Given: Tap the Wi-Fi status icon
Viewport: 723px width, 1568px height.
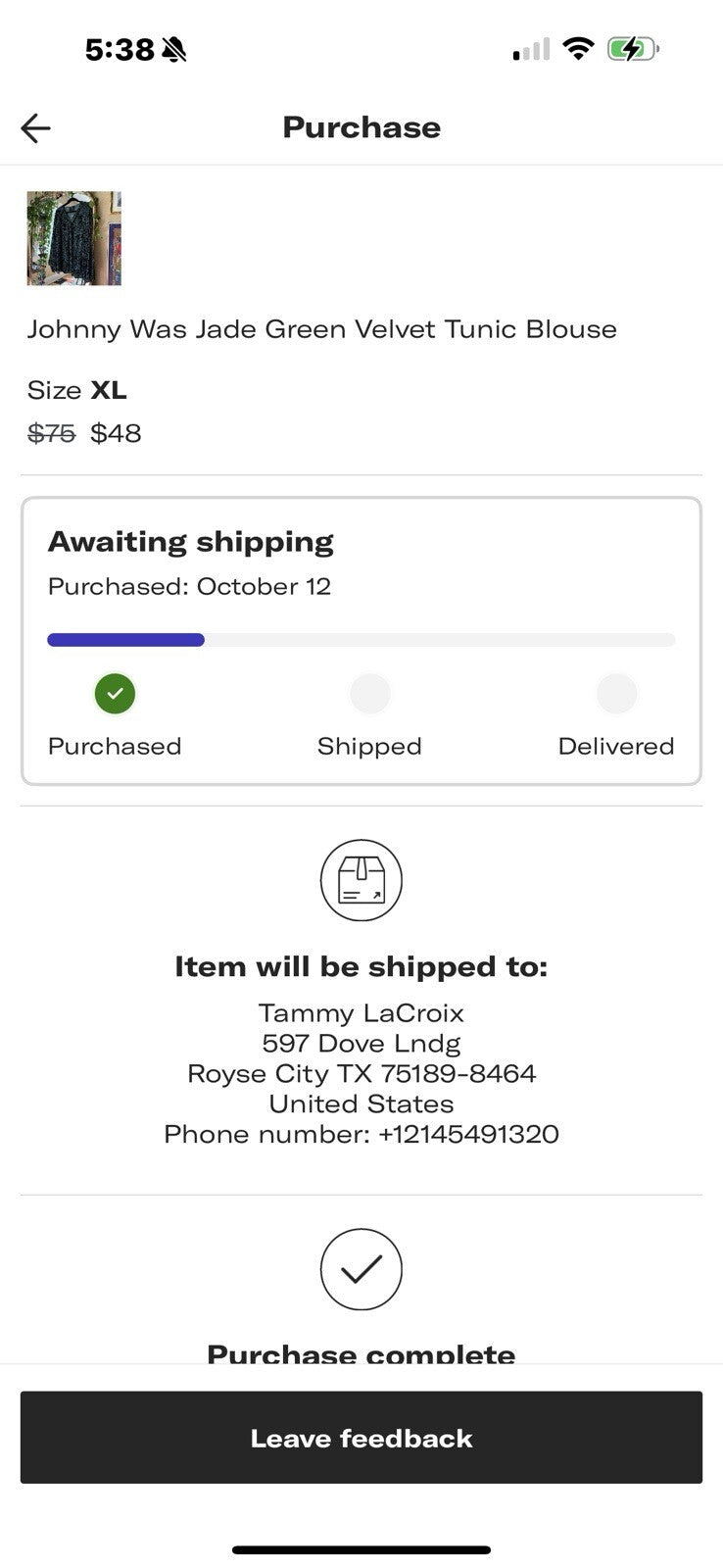Looking at the screenshot, I should (x=579, y=48).
